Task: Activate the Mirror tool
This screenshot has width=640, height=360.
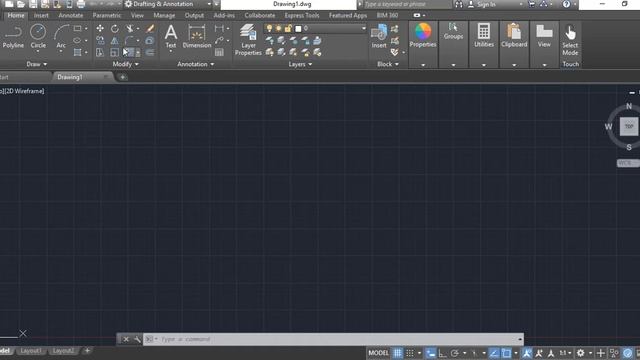Action: 115,40
